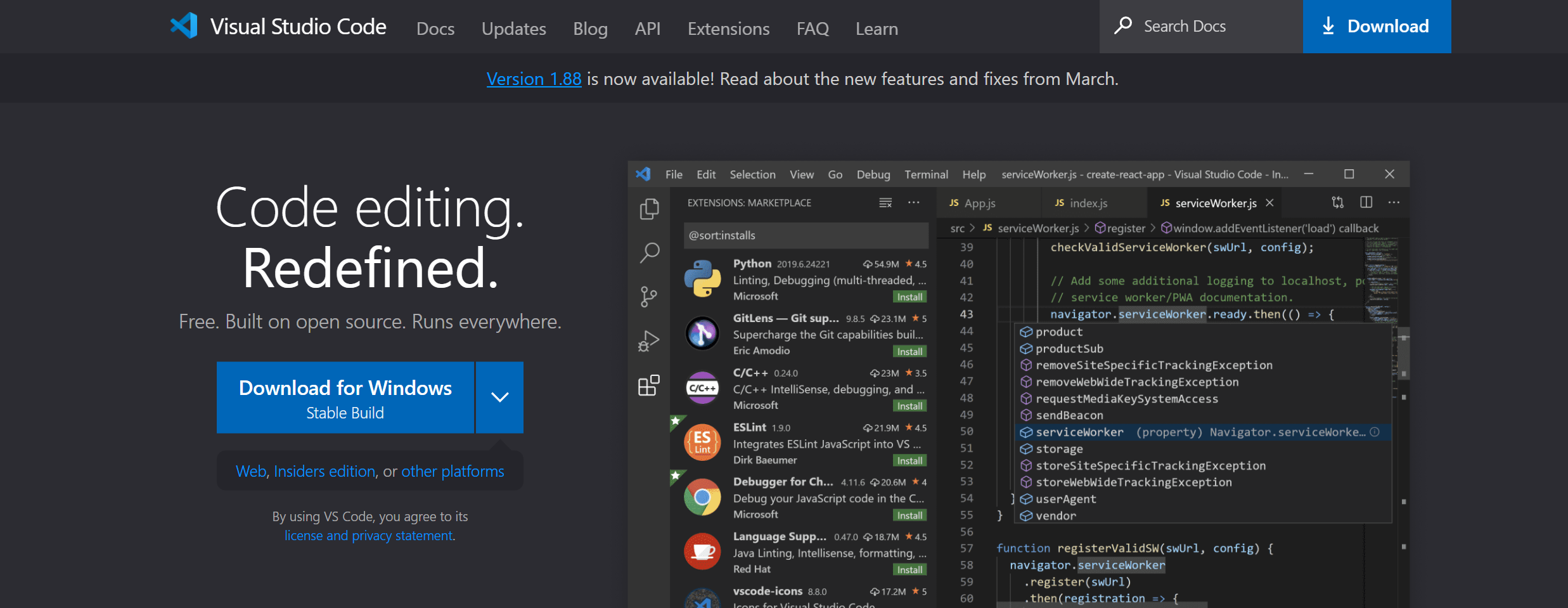Open editor more actions ellipsis

[1394, 202]
